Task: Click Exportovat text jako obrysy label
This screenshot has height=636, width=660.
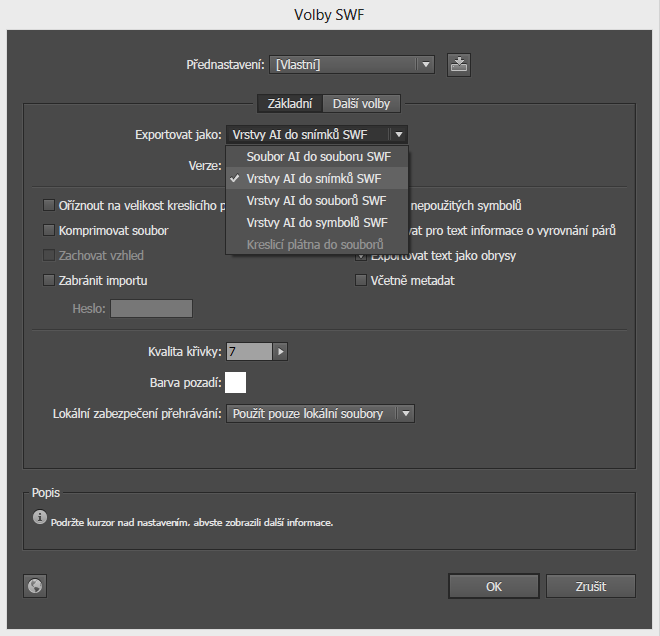Action: pos(443,255)
